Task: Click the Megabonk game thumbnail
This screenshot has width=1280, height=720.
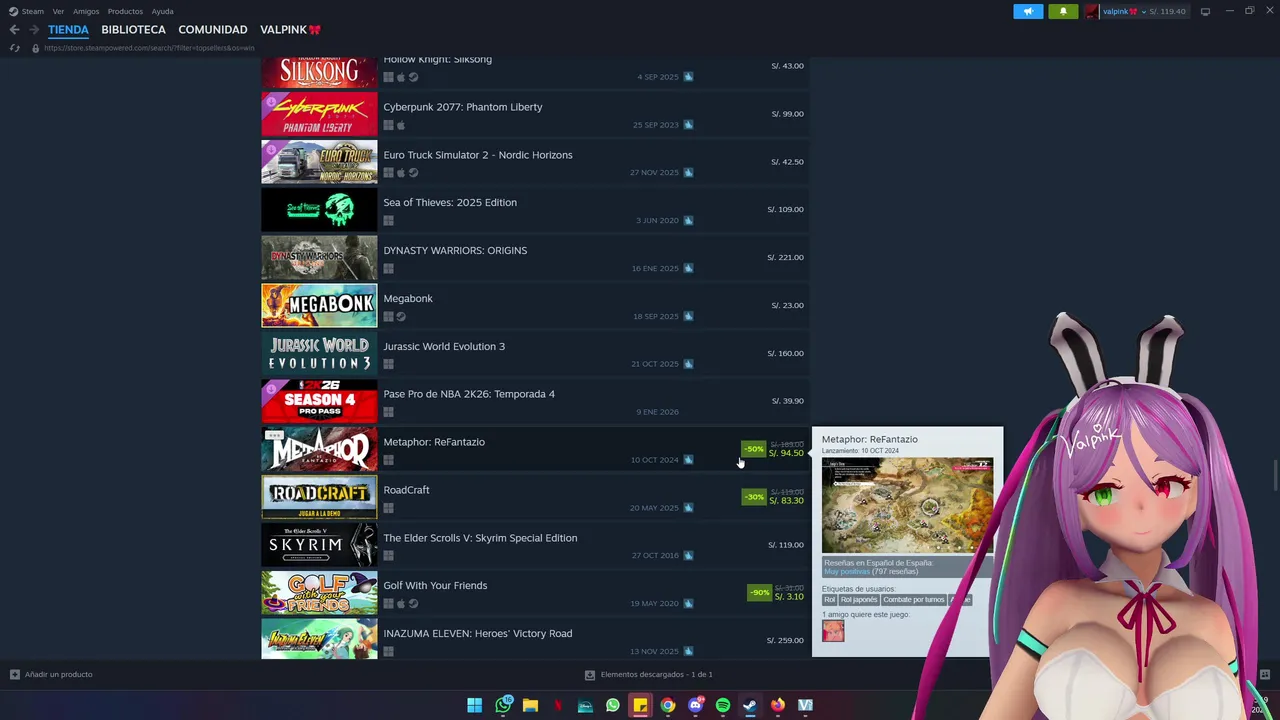Action: coord(319,305)
